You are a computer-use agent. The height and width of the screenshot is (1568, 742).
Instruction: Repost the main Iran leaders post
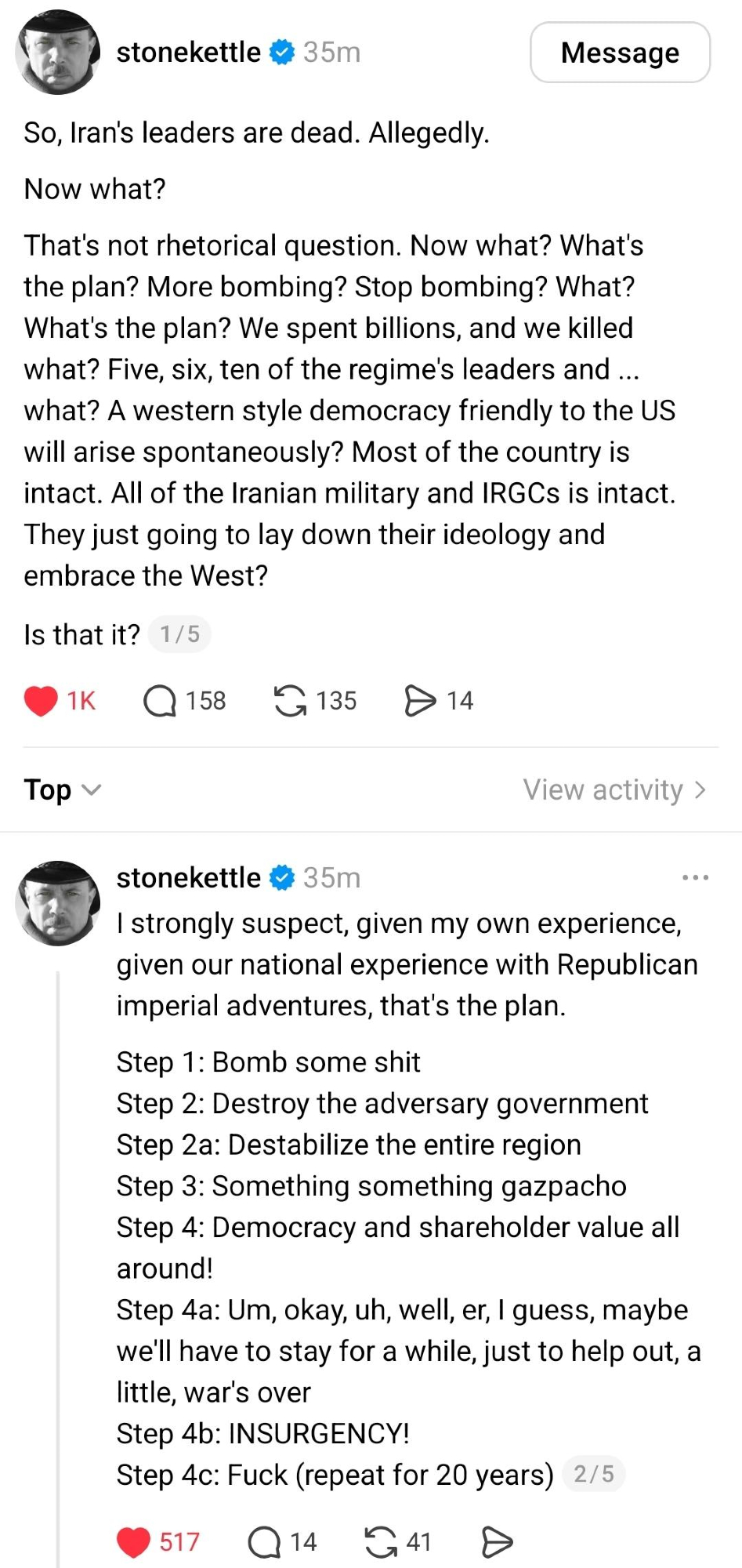point(290,700)
